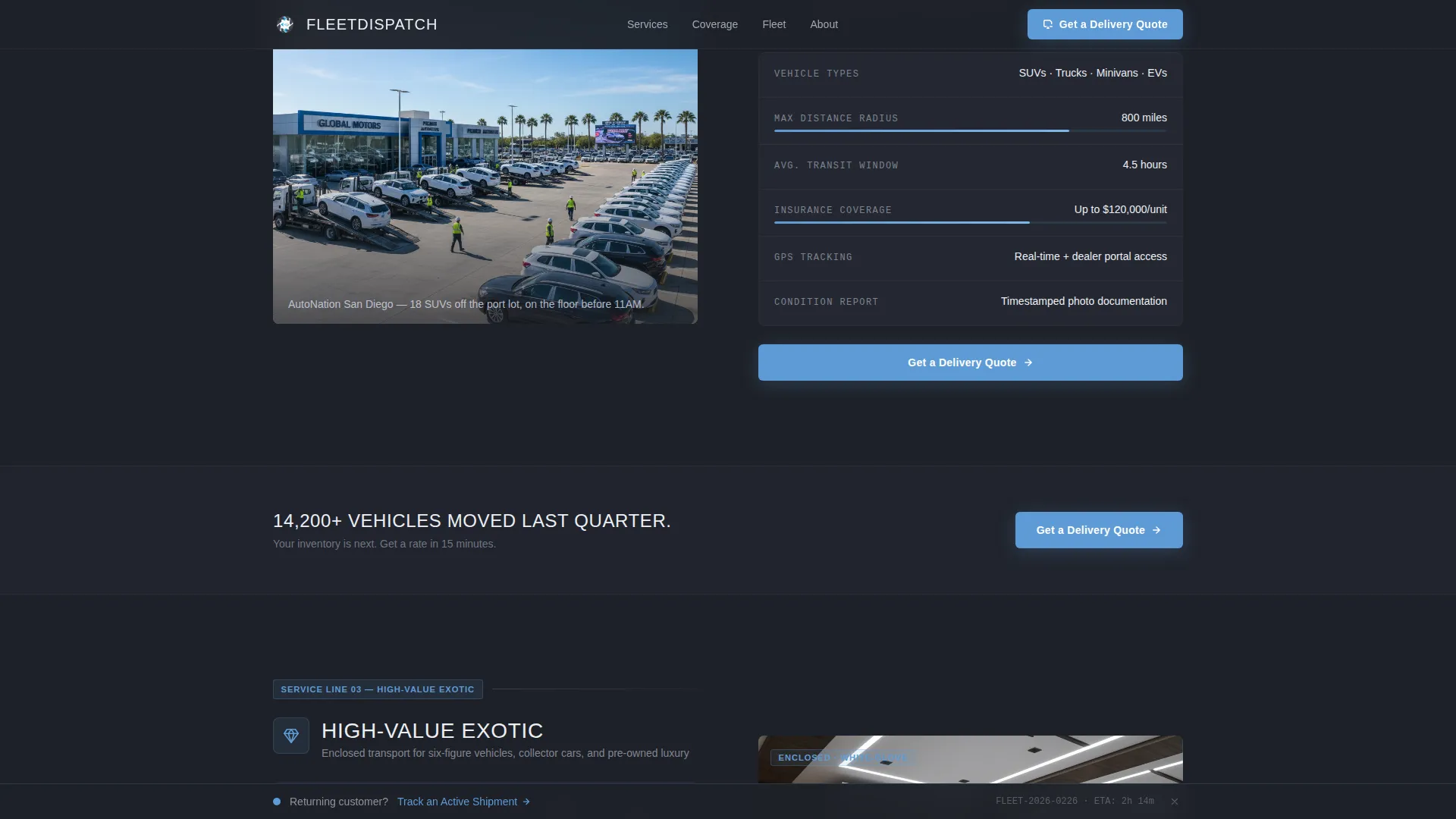Screen dimensions: 1456x819
Task: Open the AutoNation San Diego dealership photo
Action: click(485, 187)
